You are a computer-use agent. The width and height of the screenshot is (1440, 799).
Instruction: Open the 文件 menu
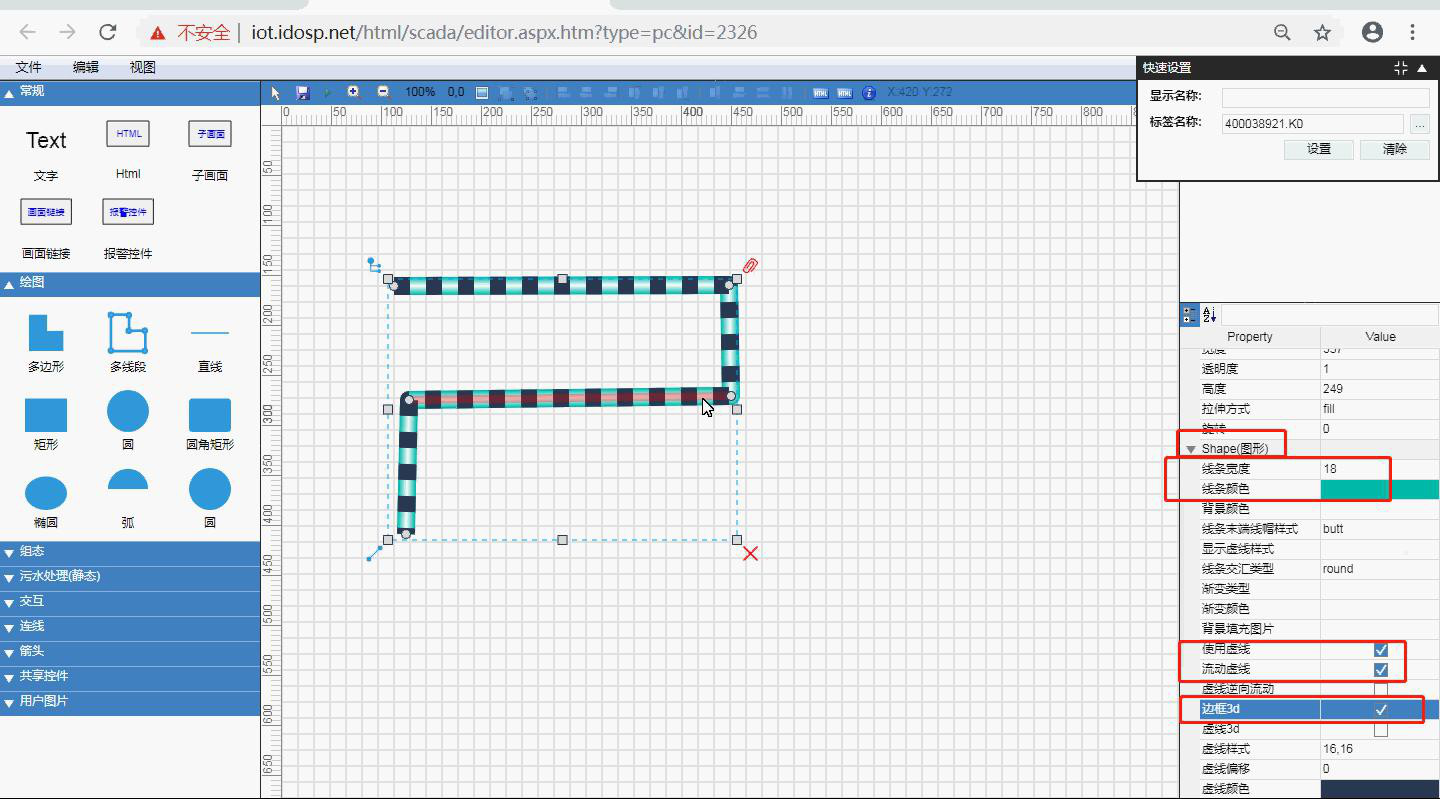(x=29, y=67)
